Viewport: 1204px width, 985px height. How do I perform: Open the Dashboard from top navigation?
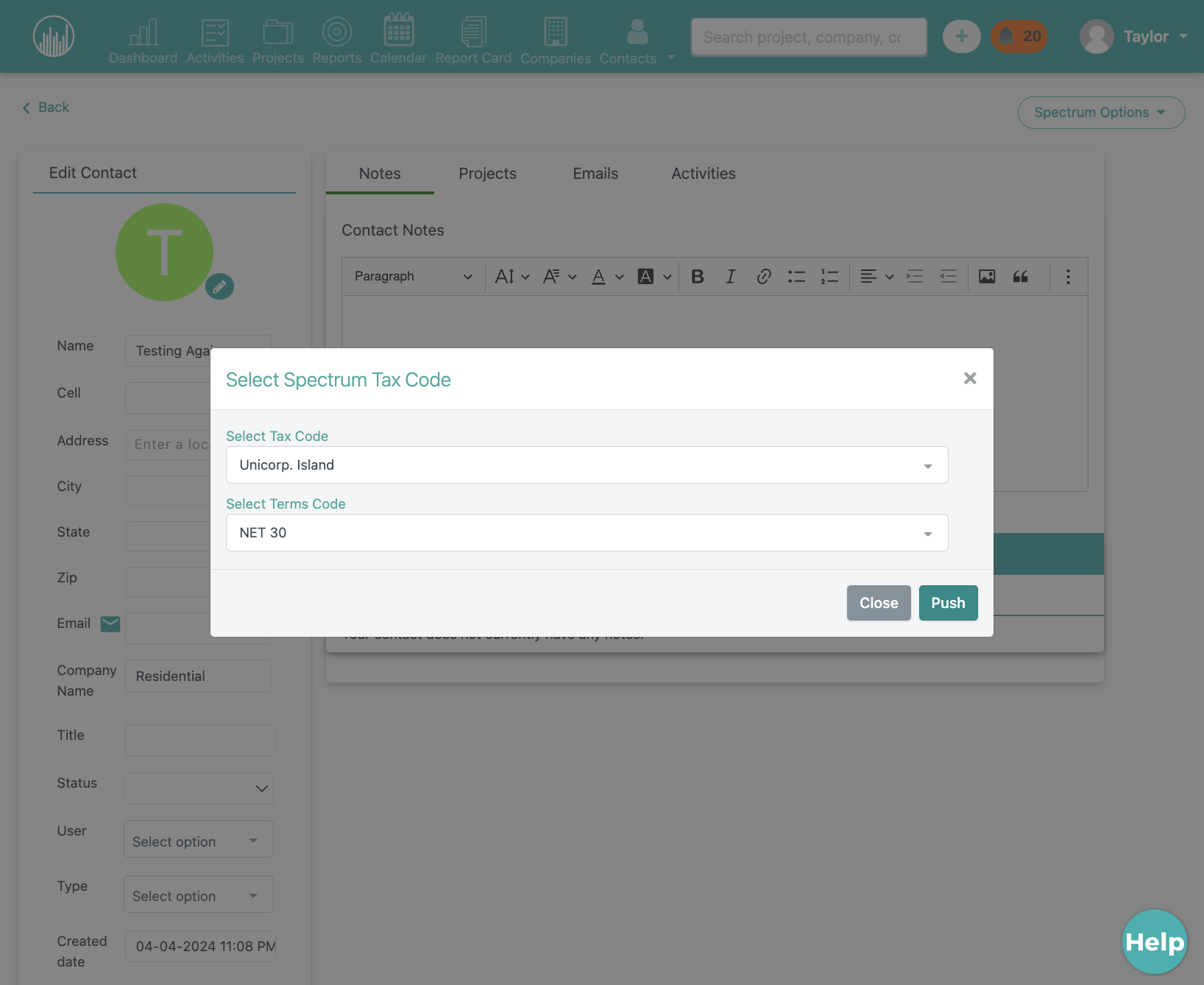point(144,41)
